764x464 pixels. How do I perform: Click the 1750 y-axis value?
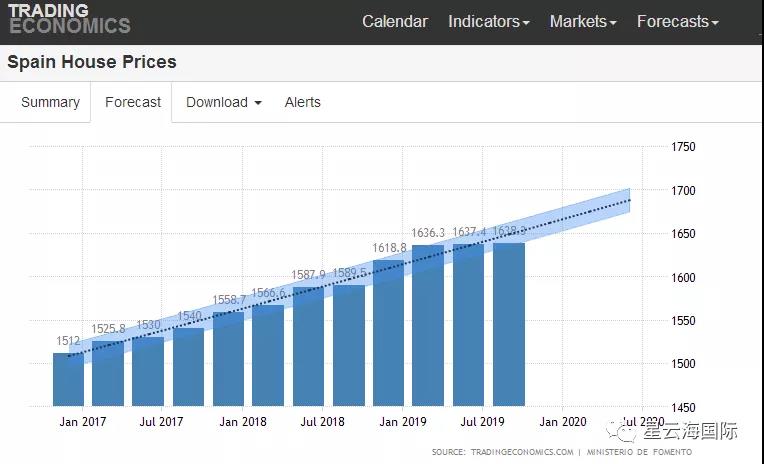[x=683, y=147]
